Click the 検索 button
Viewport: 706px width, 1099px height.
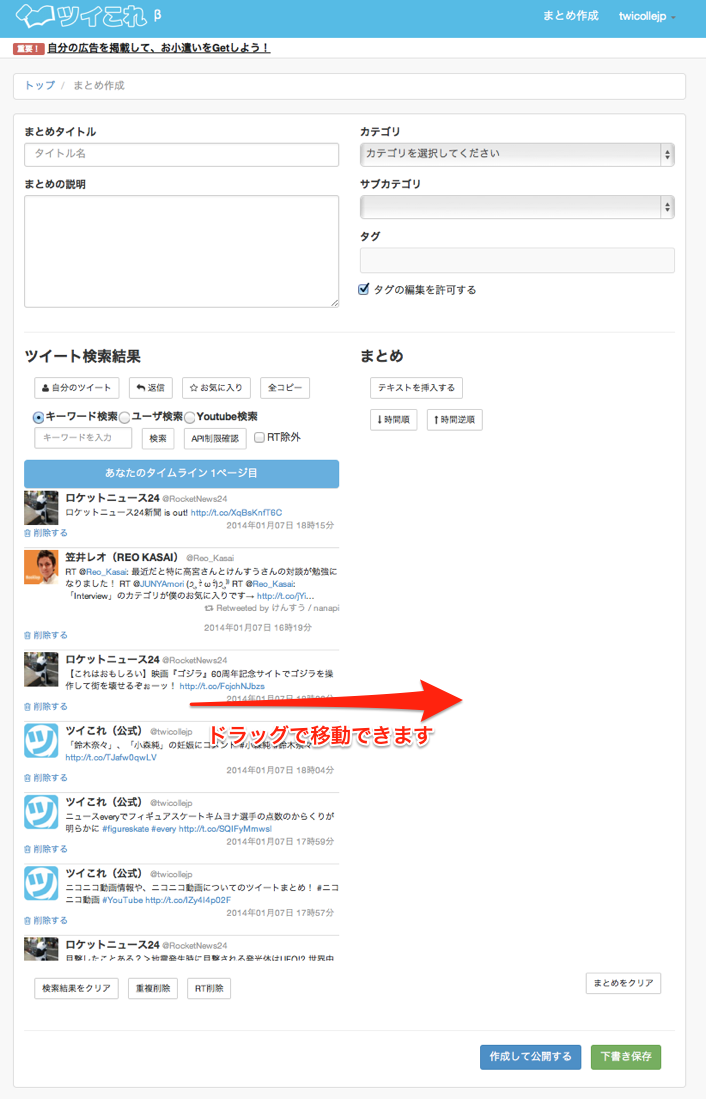point(158,438)
